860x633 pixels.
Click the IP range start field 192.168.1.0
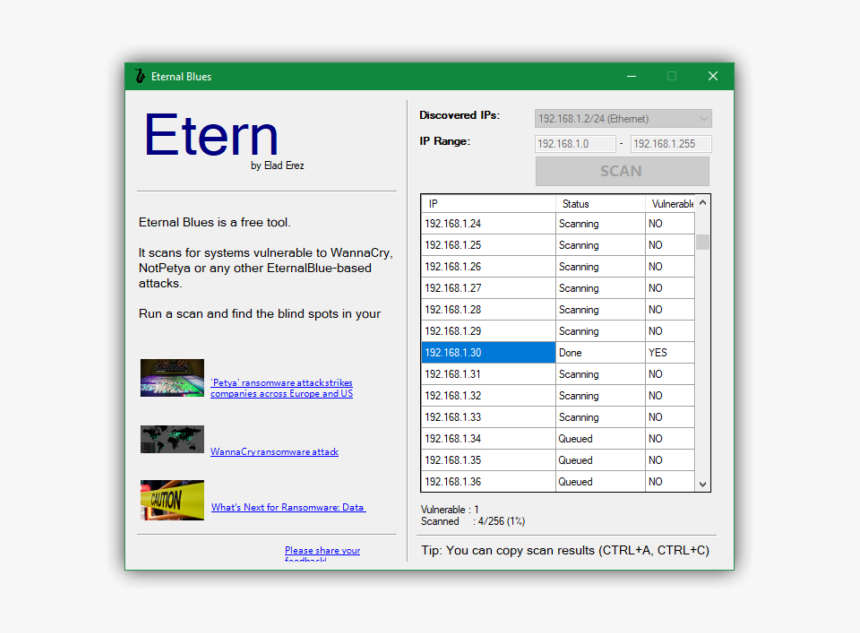(x=575, y=144)
